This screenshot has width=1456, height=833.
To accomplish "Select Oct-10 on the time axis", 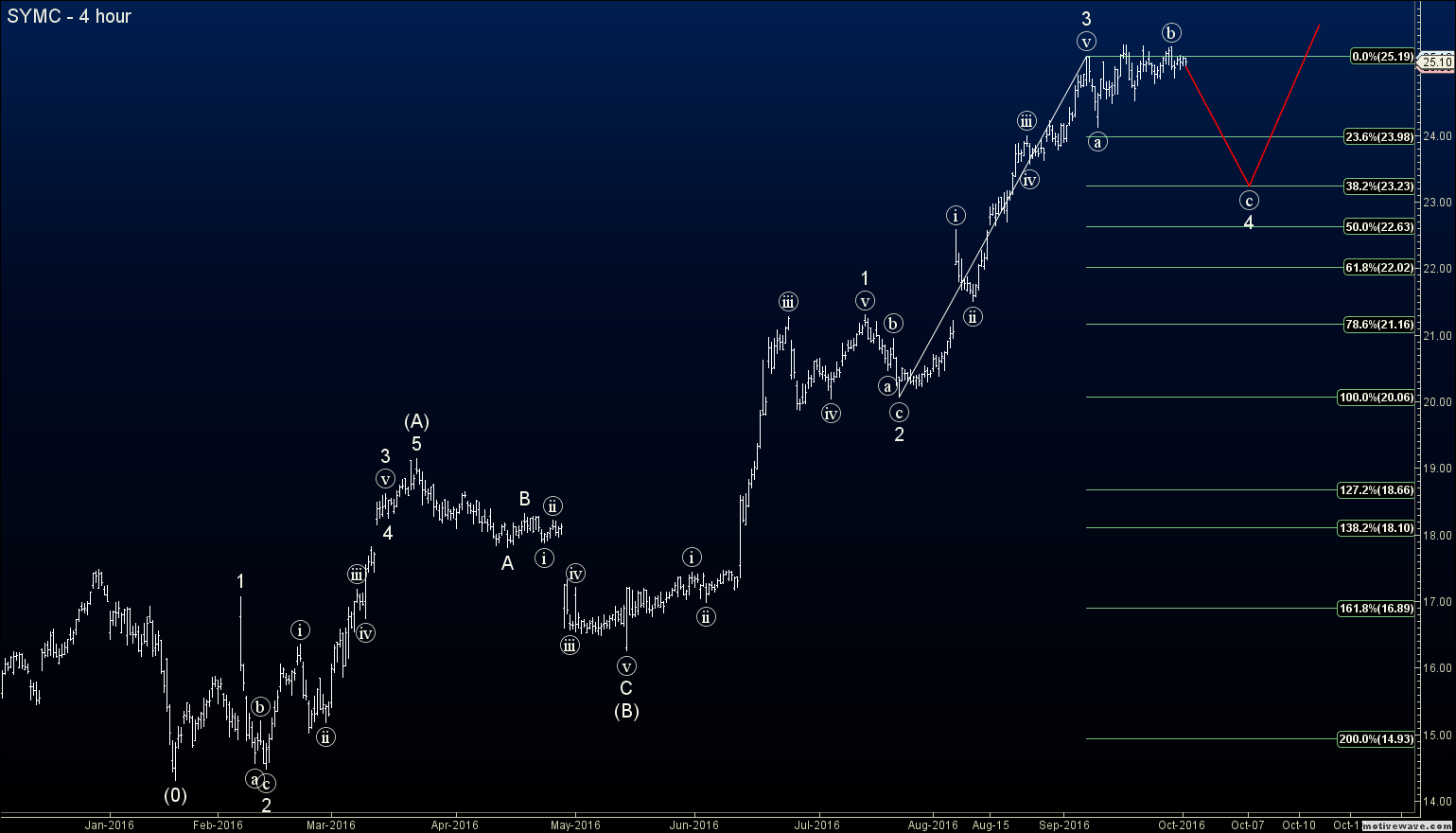I will coord(1299,824).
